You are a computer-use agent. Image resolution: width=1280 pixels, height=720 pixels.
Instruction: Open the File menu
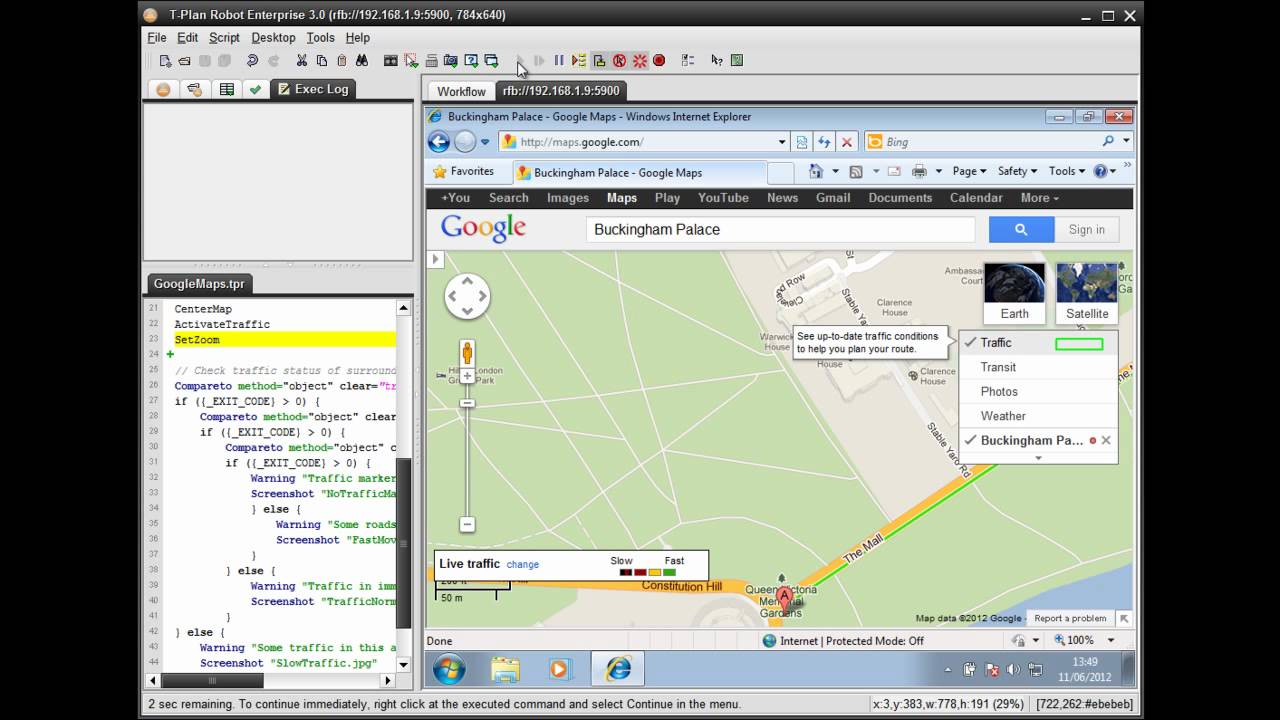[x=157, y=37]
